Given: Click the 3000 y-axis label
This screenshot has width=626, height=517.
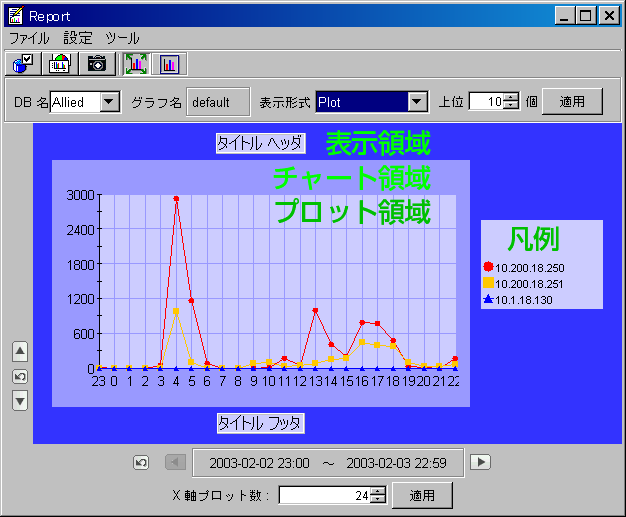Looking at the screenshot, I should 81,195.
